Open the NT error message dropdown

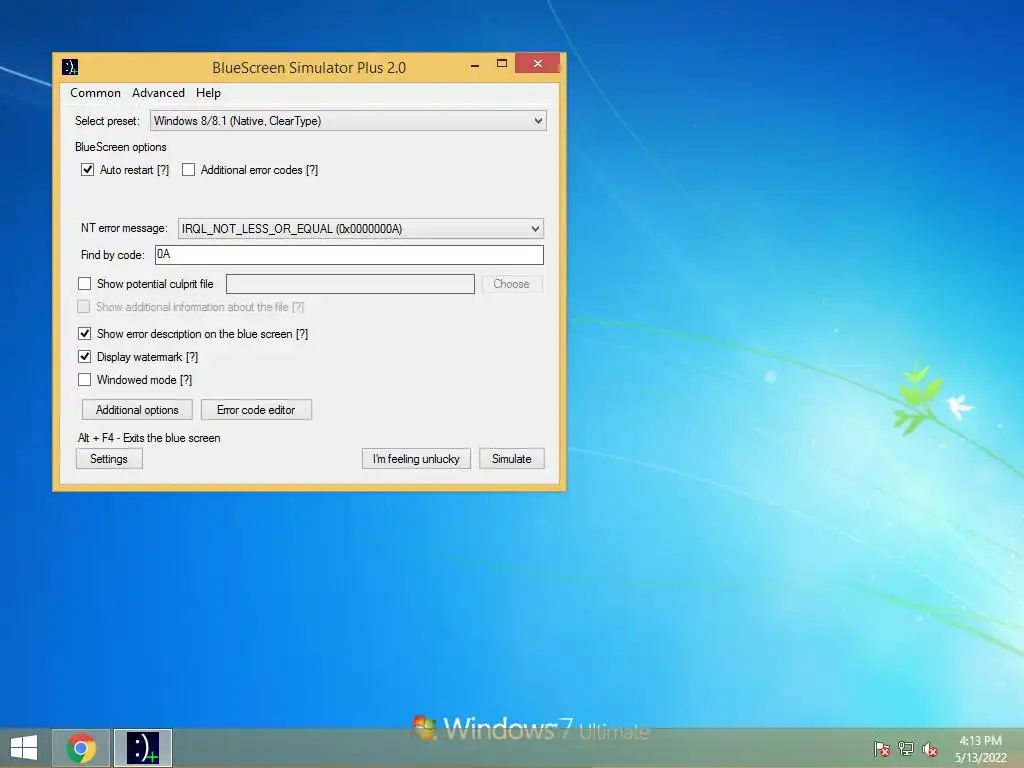coord(360,229)
